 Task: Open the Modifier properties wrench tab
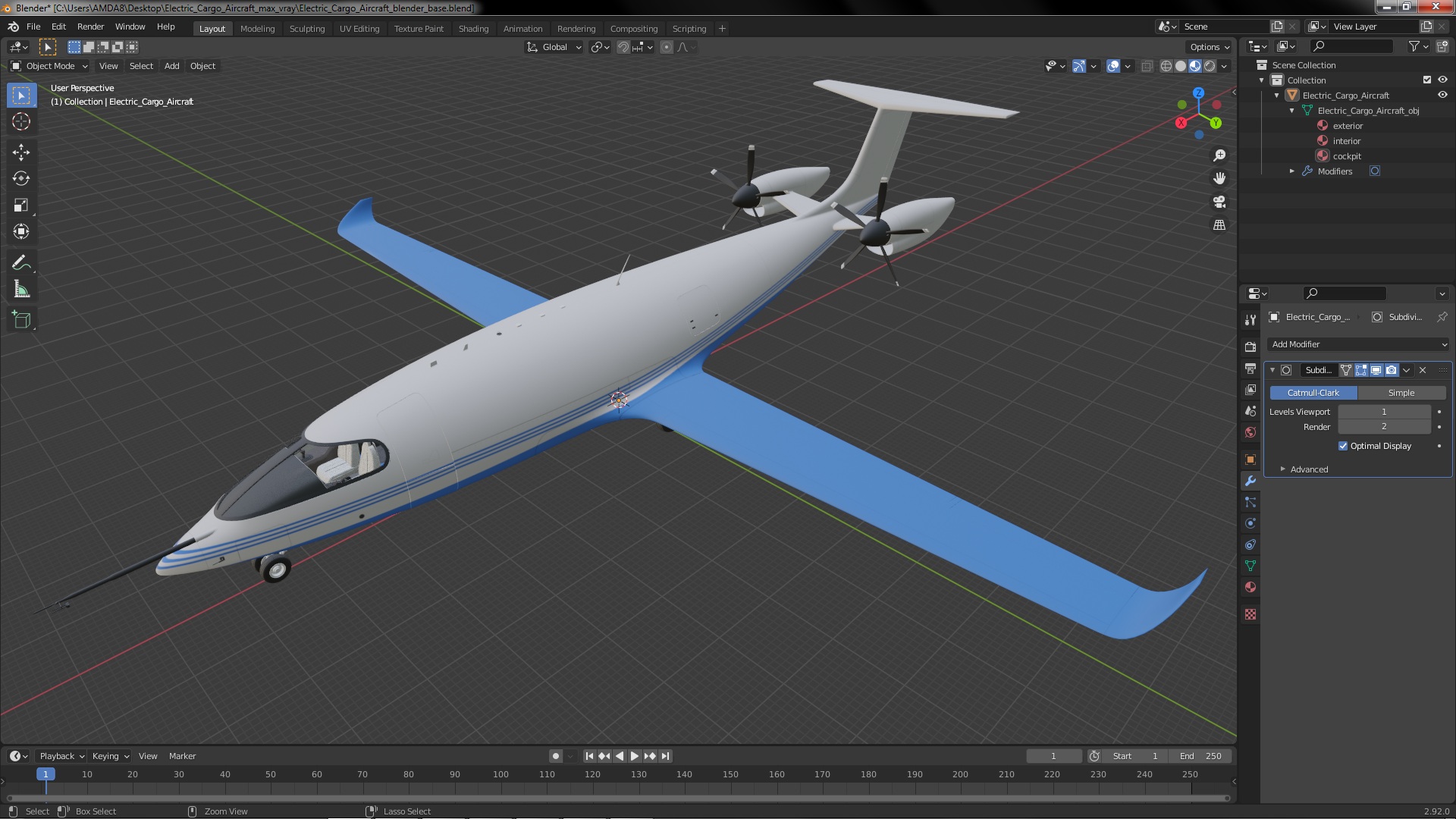click(x=1250, y=482)
